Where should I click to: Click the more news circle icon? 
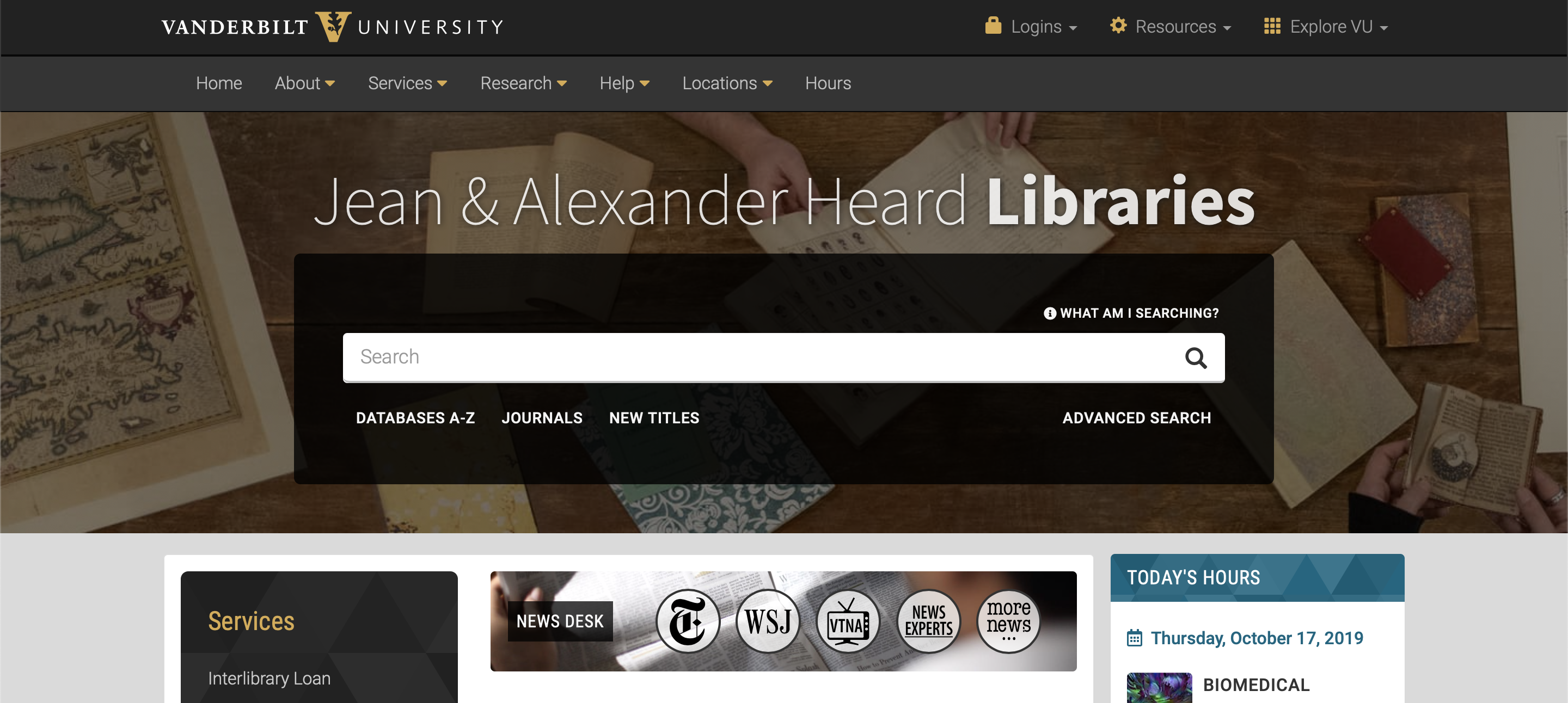click(x=1009, y=621)
